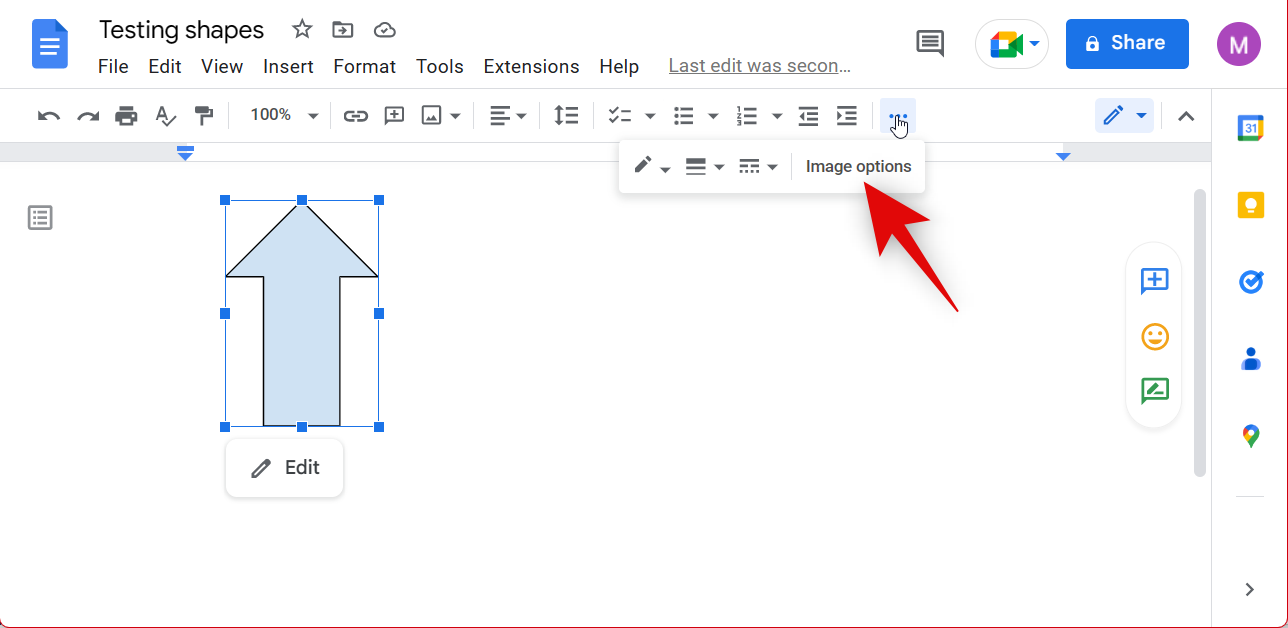Open comment history icon
Screen dimensions: 1288x628
click(930, 43)
